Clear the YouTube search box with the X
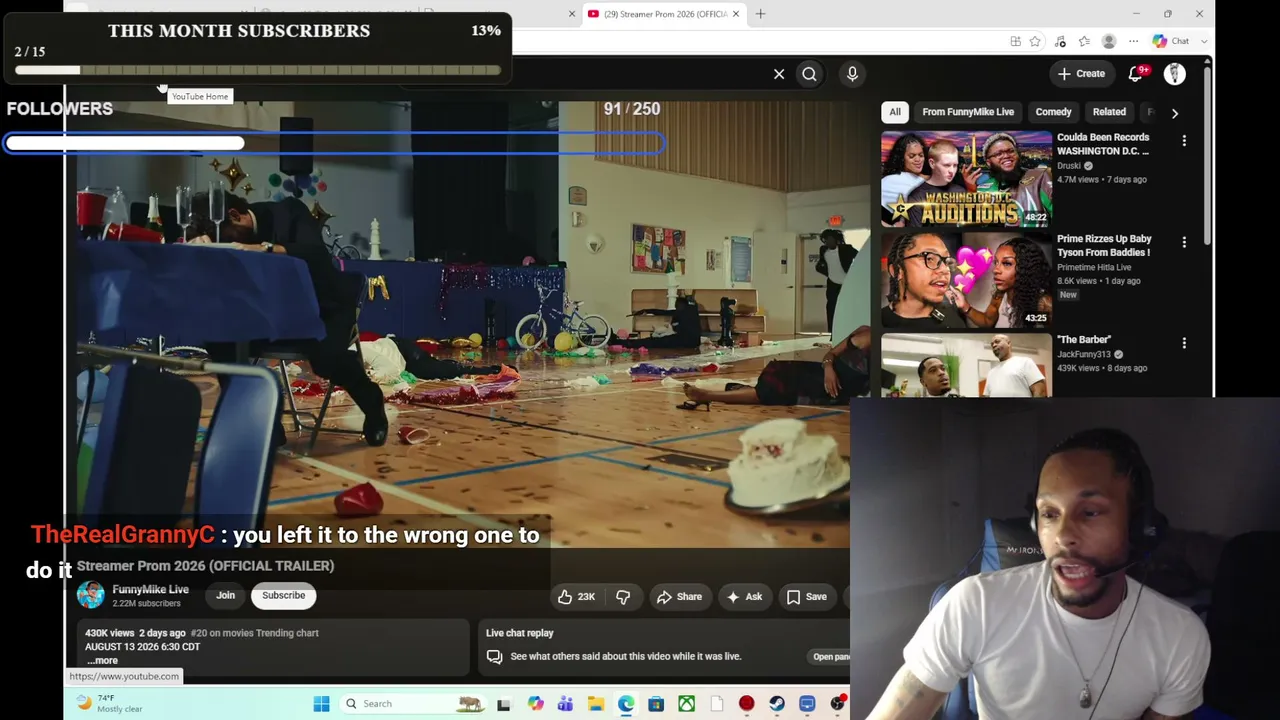1280x720 pixels. click(x=779, y=73)
